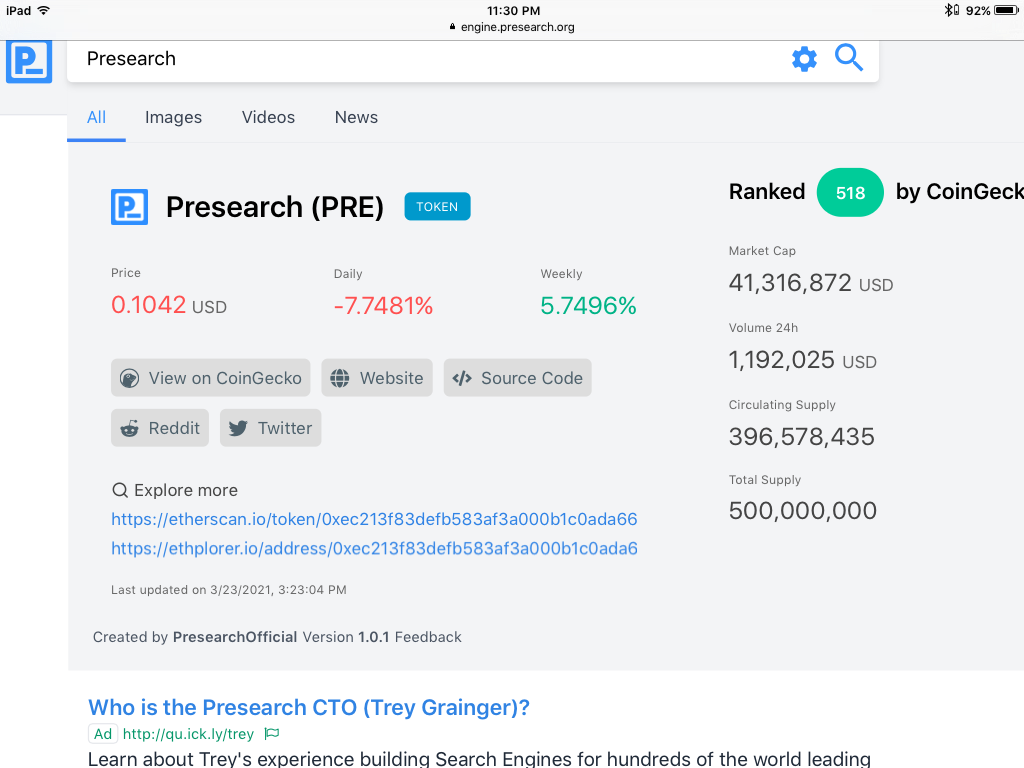Screen dimensions: 1024x768
Task: Open the Website button
Action: (x=377, y=377)
